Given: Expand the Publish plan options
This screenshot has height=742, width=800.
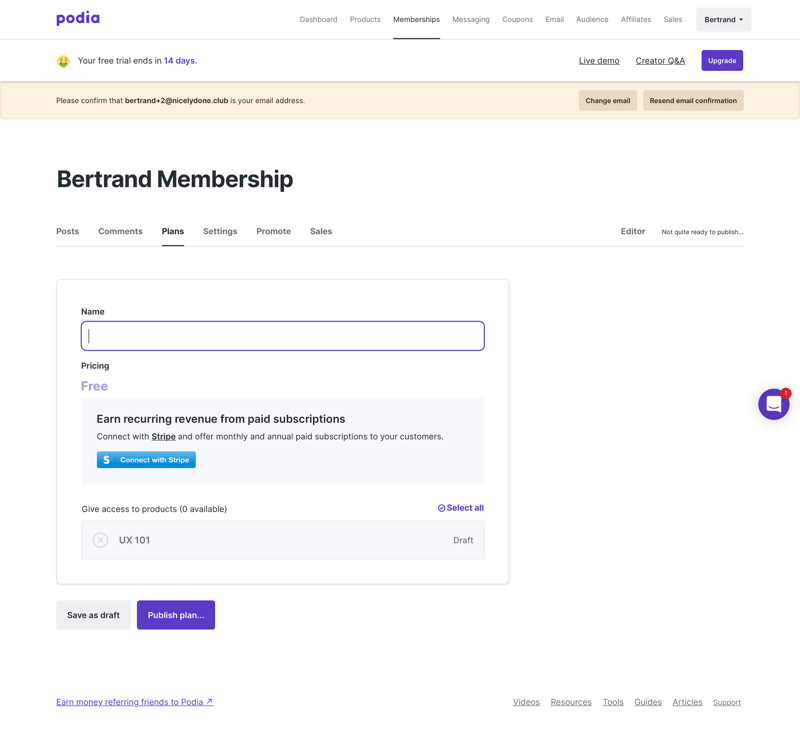Looking at the screenshot, I should coord(175,615).
